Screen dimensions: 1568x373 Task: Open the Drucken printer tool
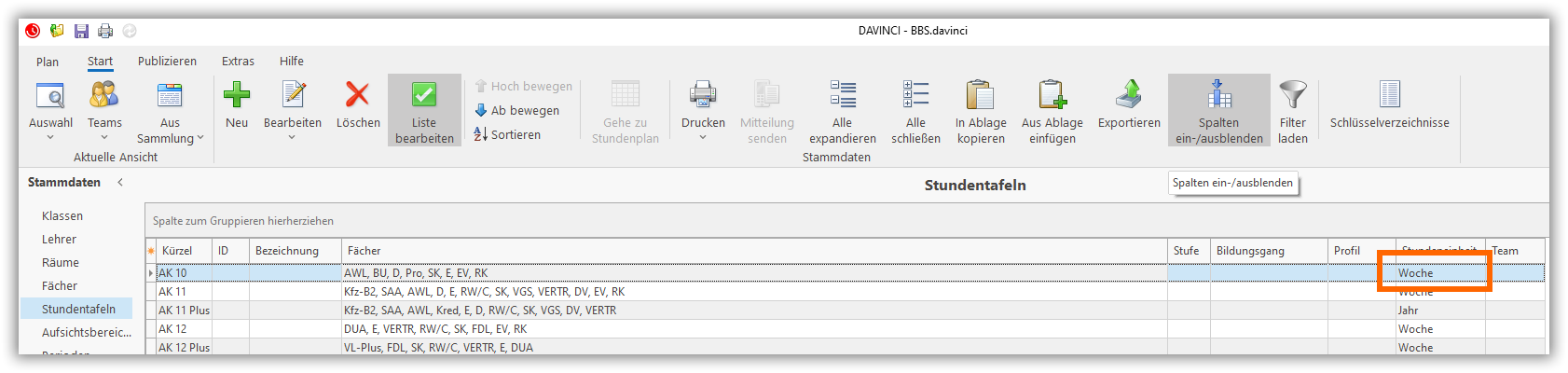pyautogui.click(x=703, y=95)
